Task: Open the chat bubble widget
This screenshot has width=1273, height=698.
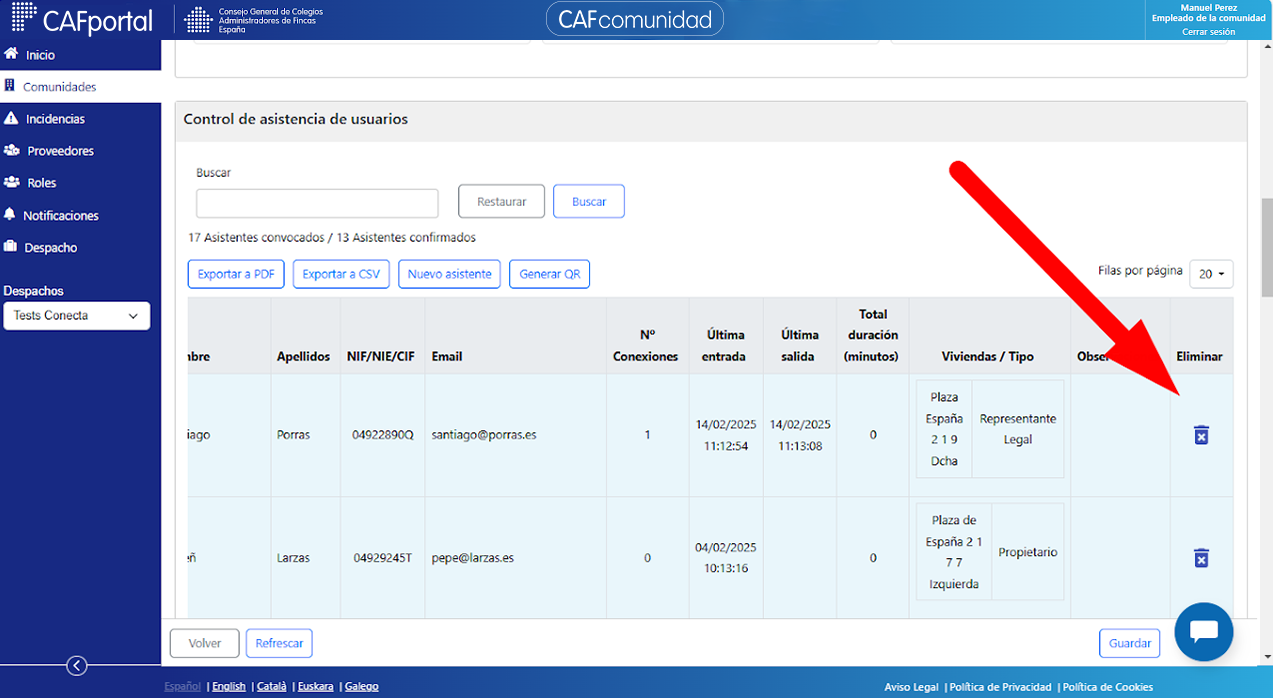Action: pos(1203,632)
